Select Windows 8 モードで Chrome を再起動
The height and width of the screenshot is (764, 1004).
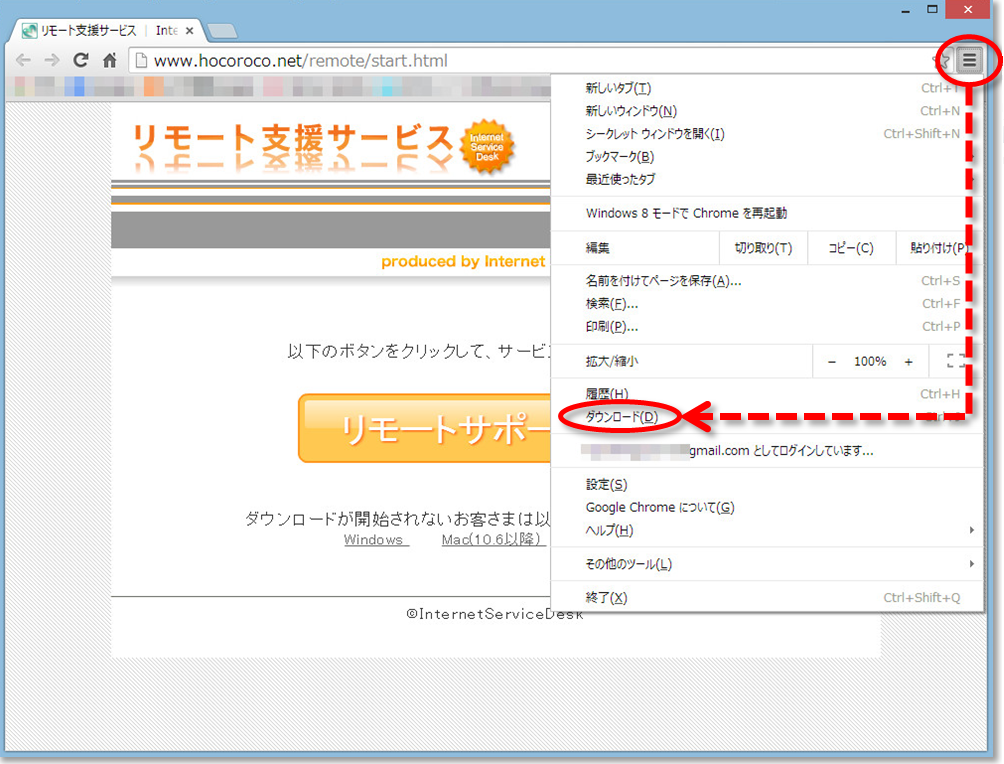[x=766, y=213]
